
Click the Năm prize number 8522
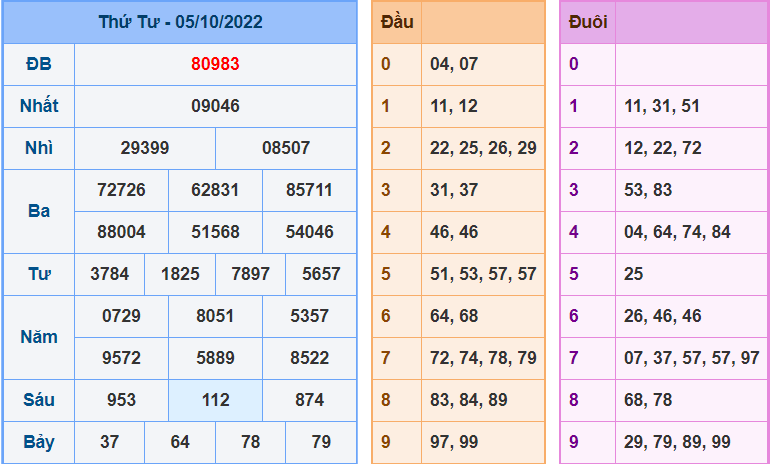(x=309, y=358)
